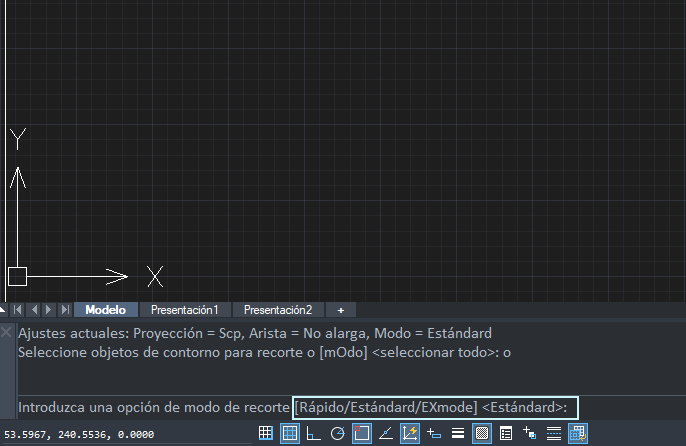Viewport: 686px width, 446px height.
Task: Click the object snap icon
Action: 361,433
